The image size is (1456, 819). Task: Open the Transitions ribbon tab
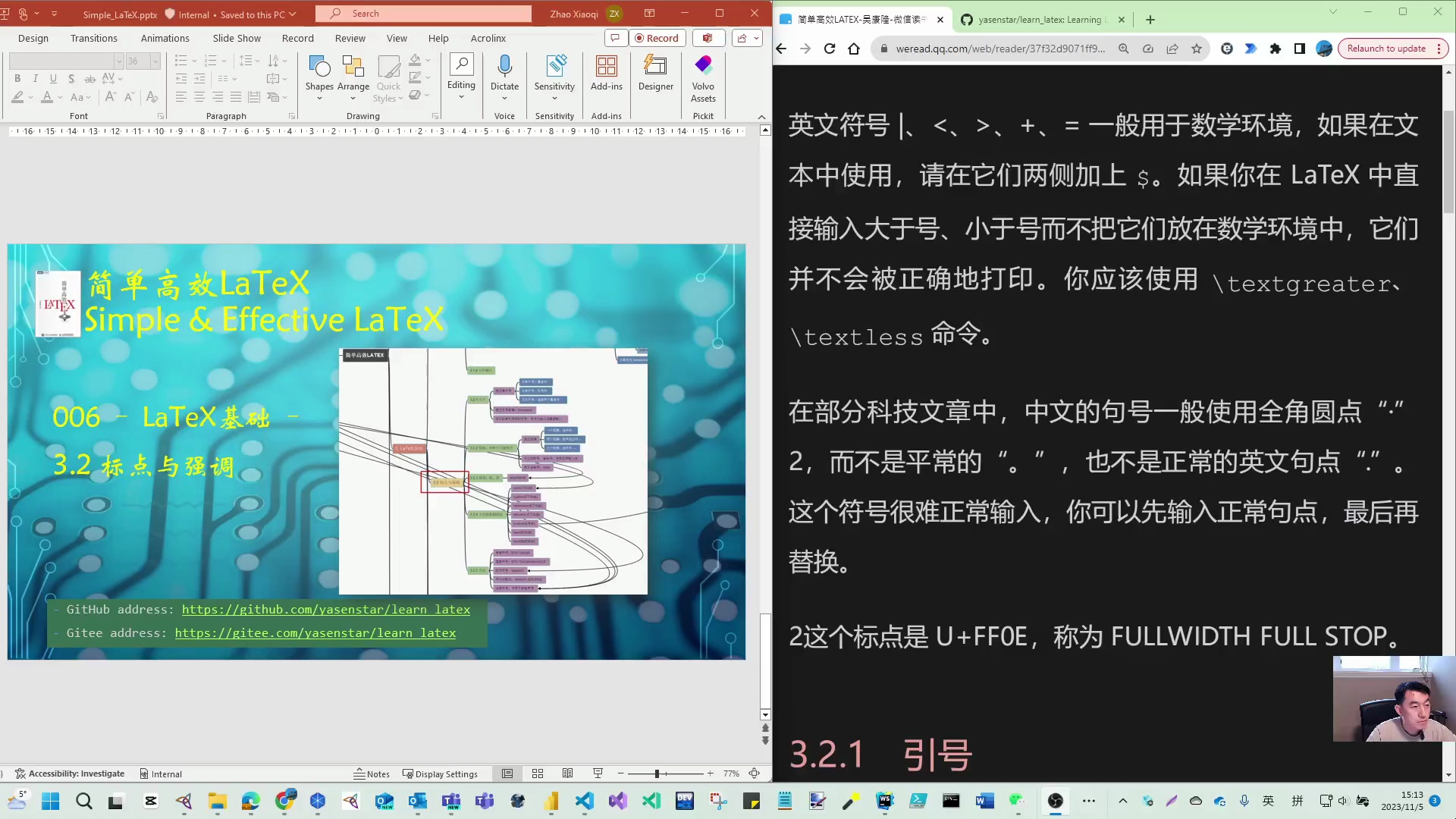(94, 38)
